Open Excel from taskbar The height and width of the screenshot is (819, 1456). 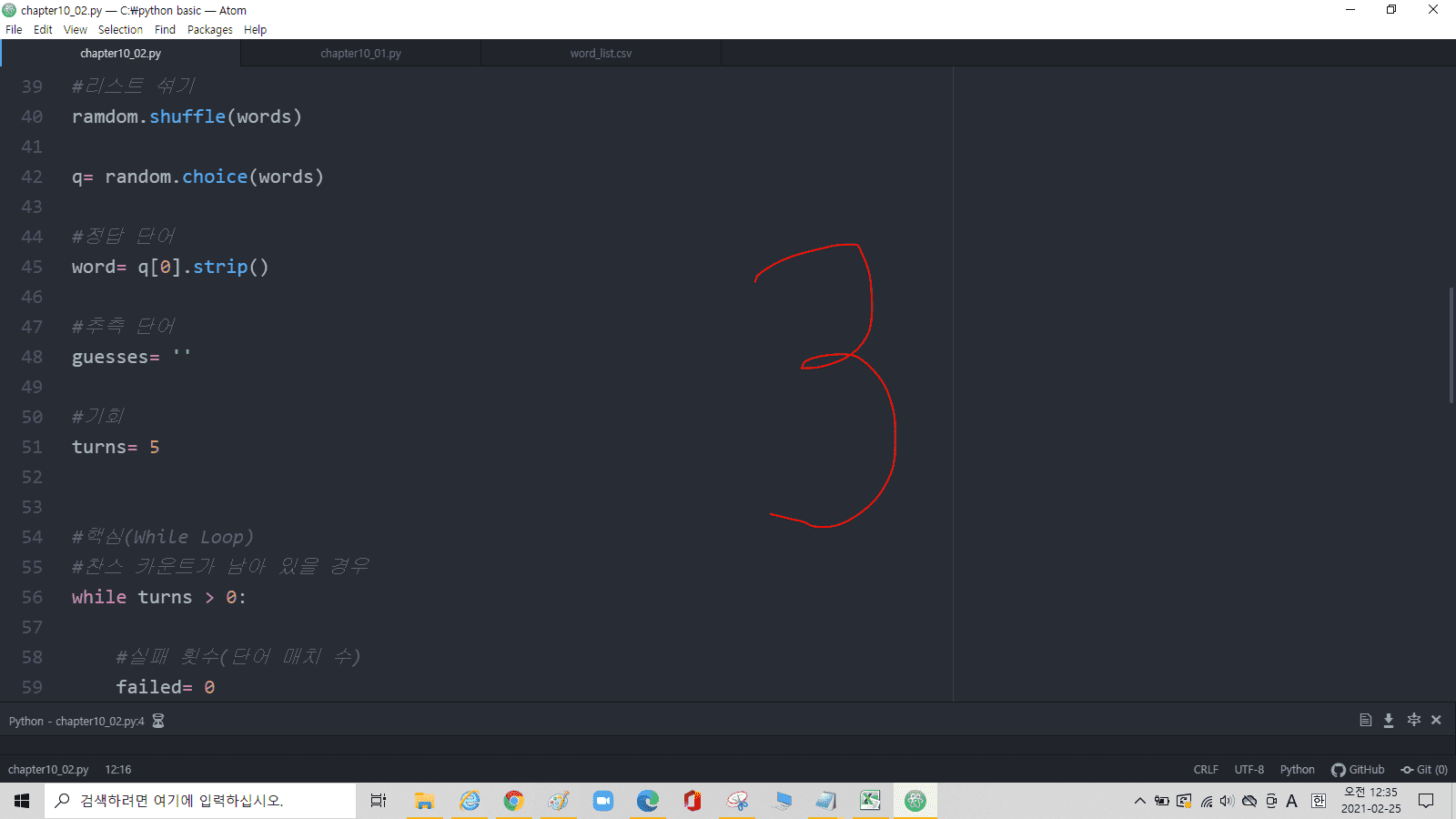[871, 801]
